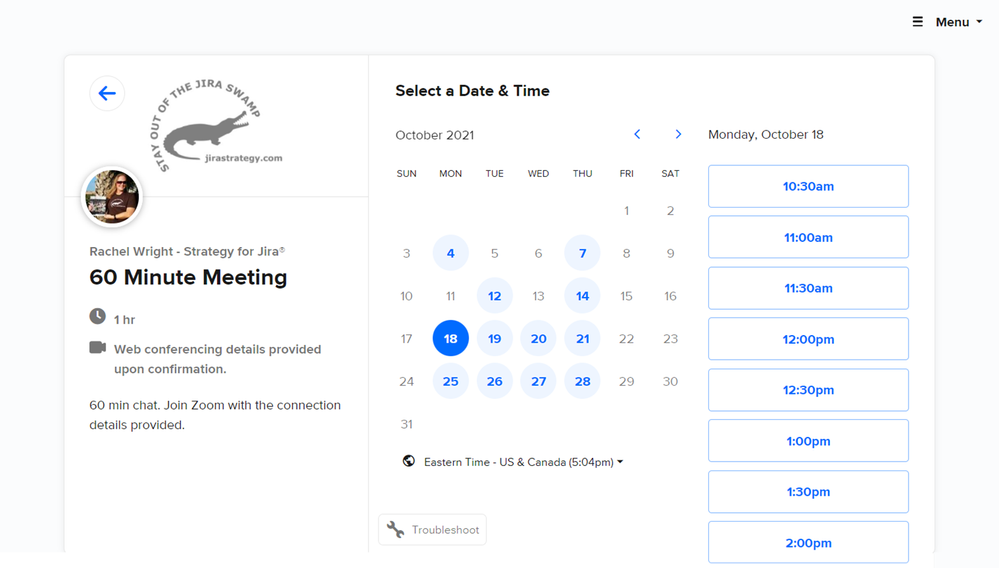The image size is (999, 568).
Task: Click the globe time zone icon
Action: click(409, 461)
